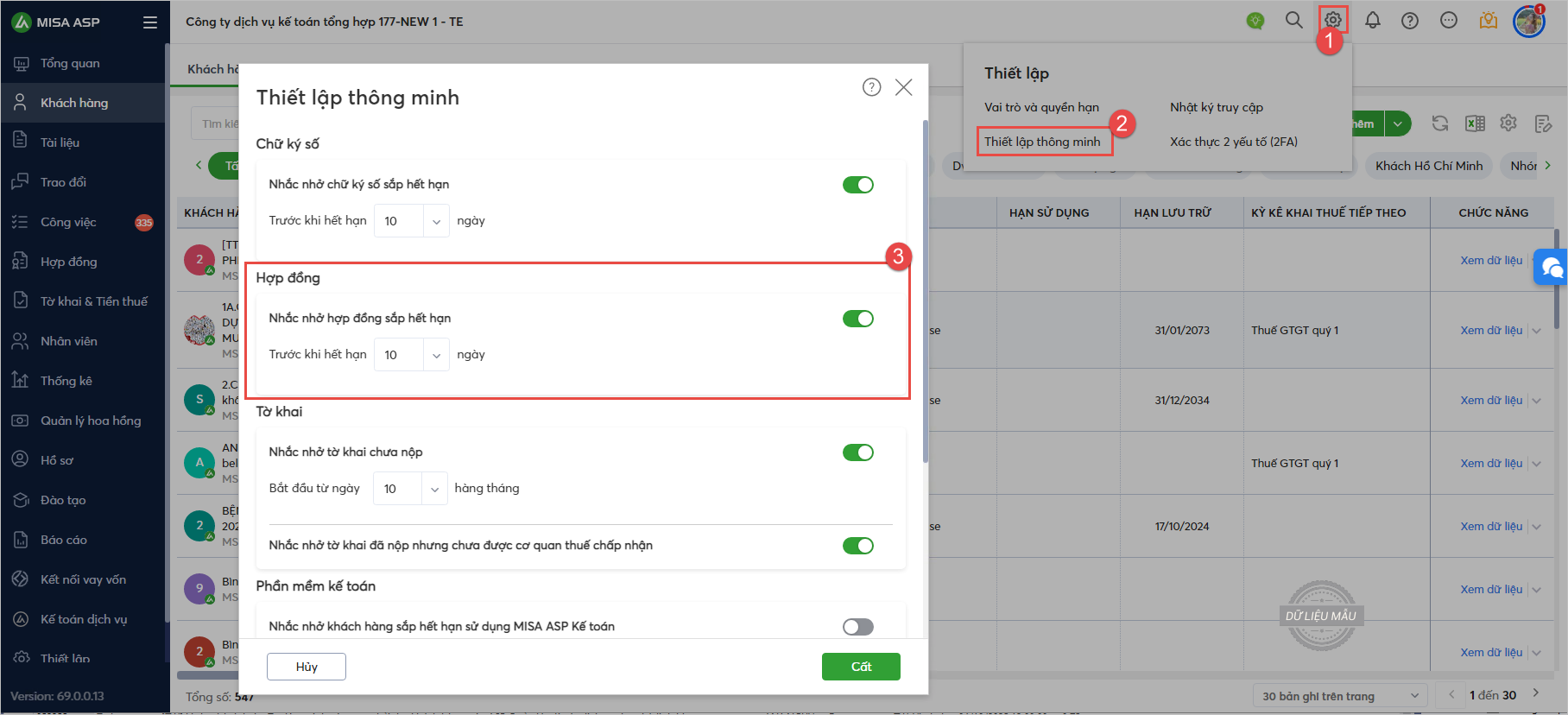Open Thống kê in sidebar
Viewport: 1568px width, 715px height.
coord(82,381)
